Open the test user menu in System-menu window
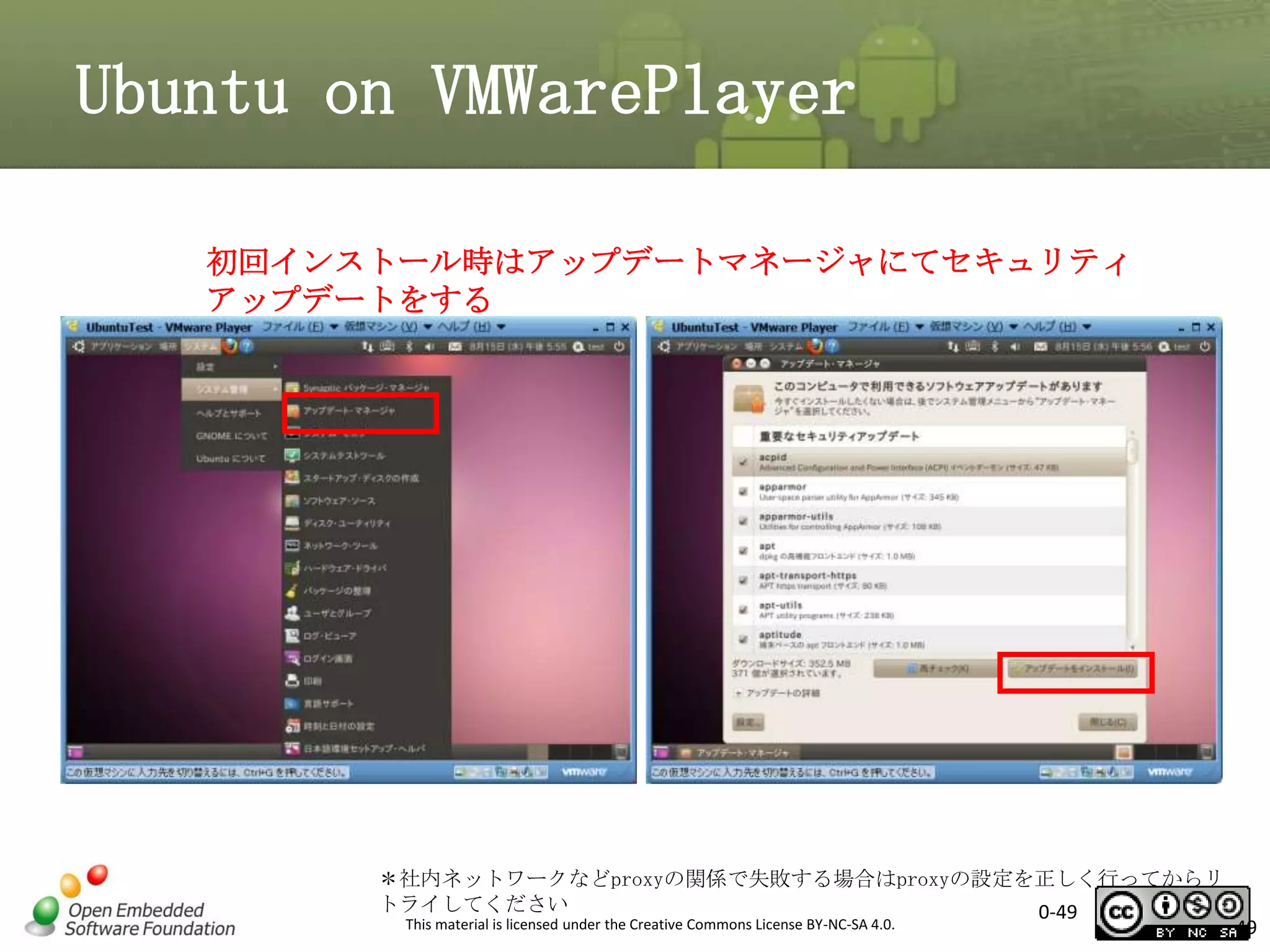 tap(589, 346)
